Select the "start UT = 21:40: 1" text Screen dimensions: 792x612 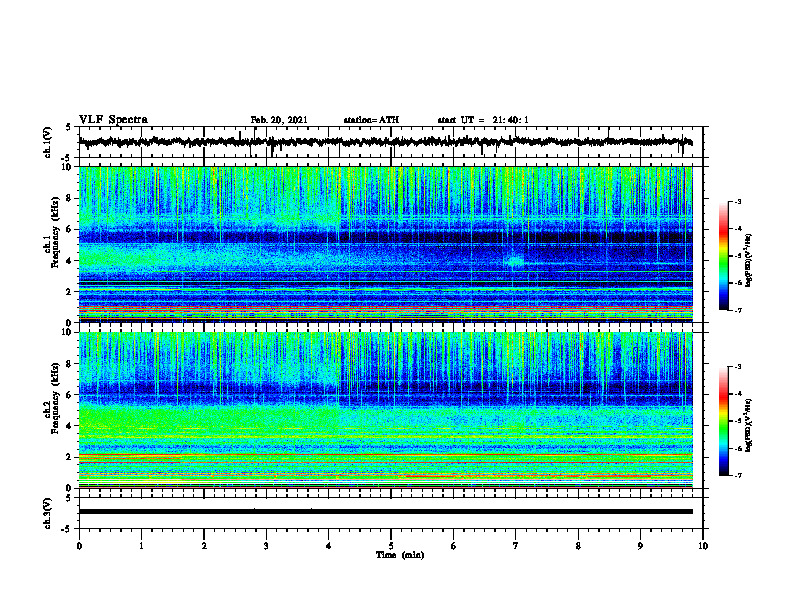[x=483, y=120]
